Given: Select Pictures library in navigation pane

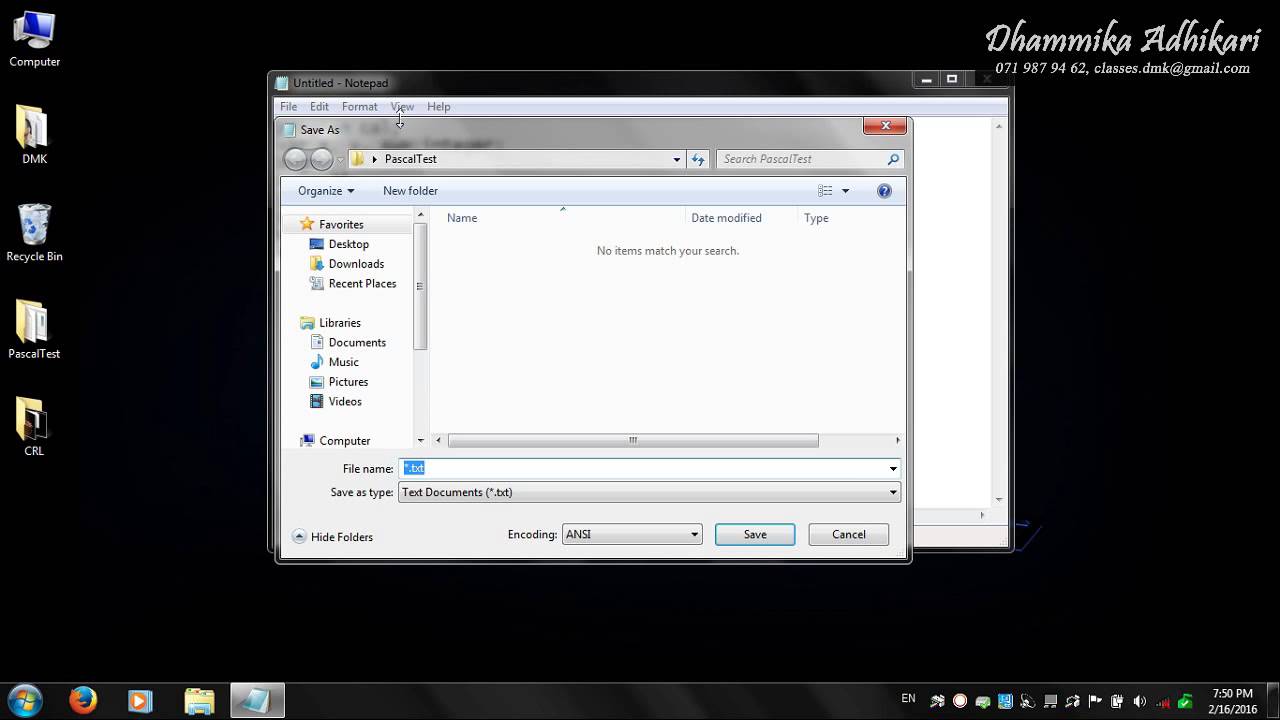Looking at the screenshot, I should tap(348, 382).
